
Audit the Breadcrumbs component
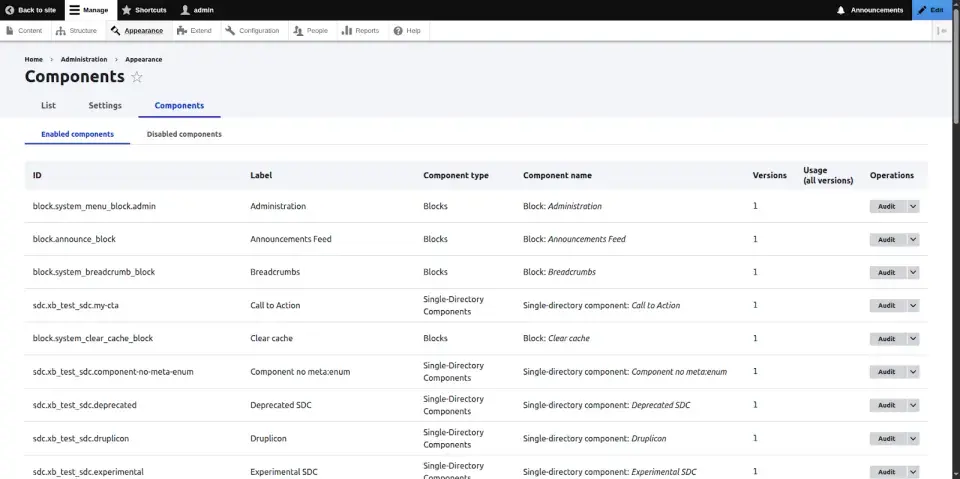coord(887,273)
